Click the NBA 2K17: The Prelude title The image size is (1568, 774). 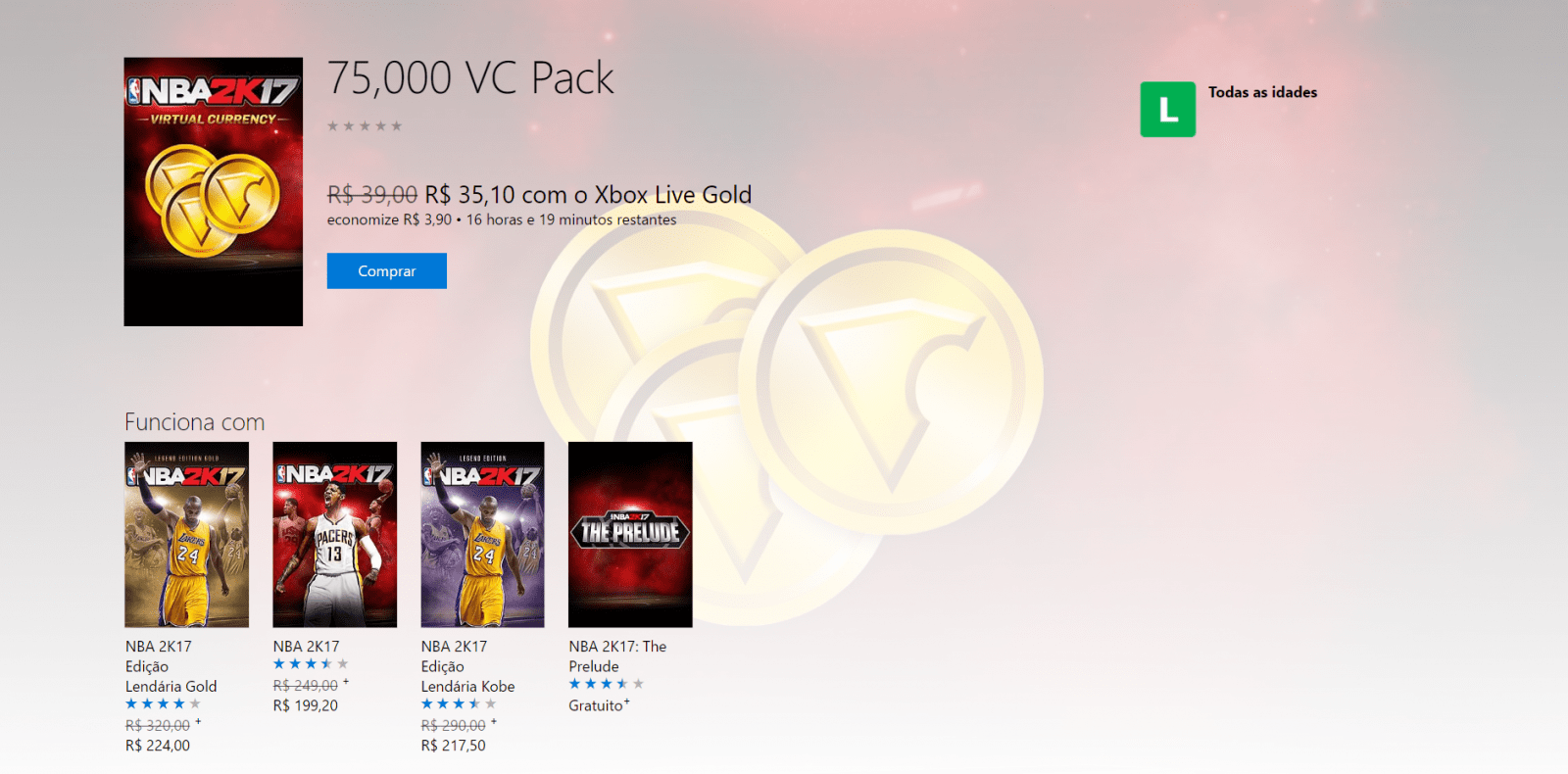tap(617, 656)
